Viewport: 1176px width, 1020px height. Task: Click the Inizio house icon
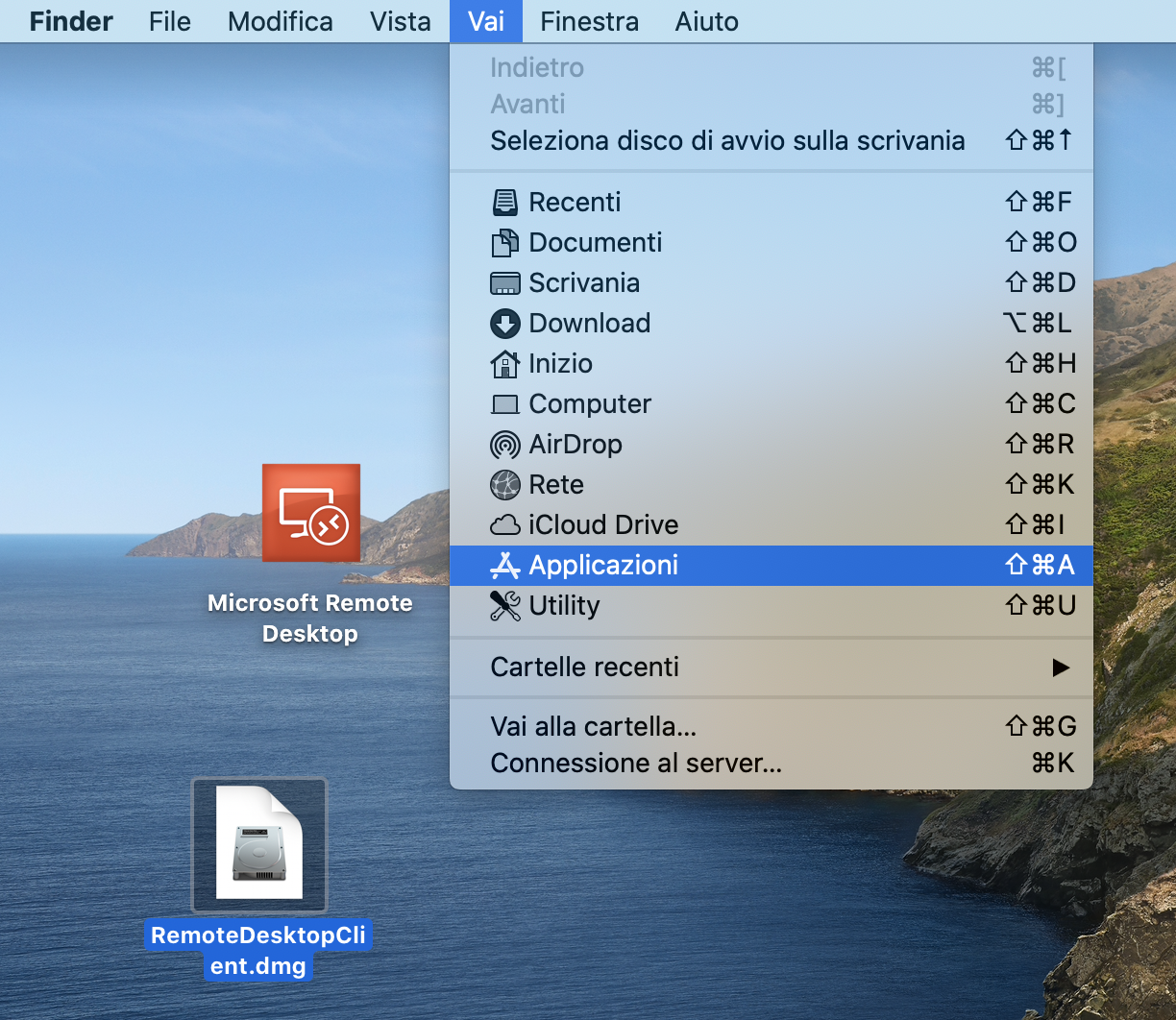coord(504,364)
